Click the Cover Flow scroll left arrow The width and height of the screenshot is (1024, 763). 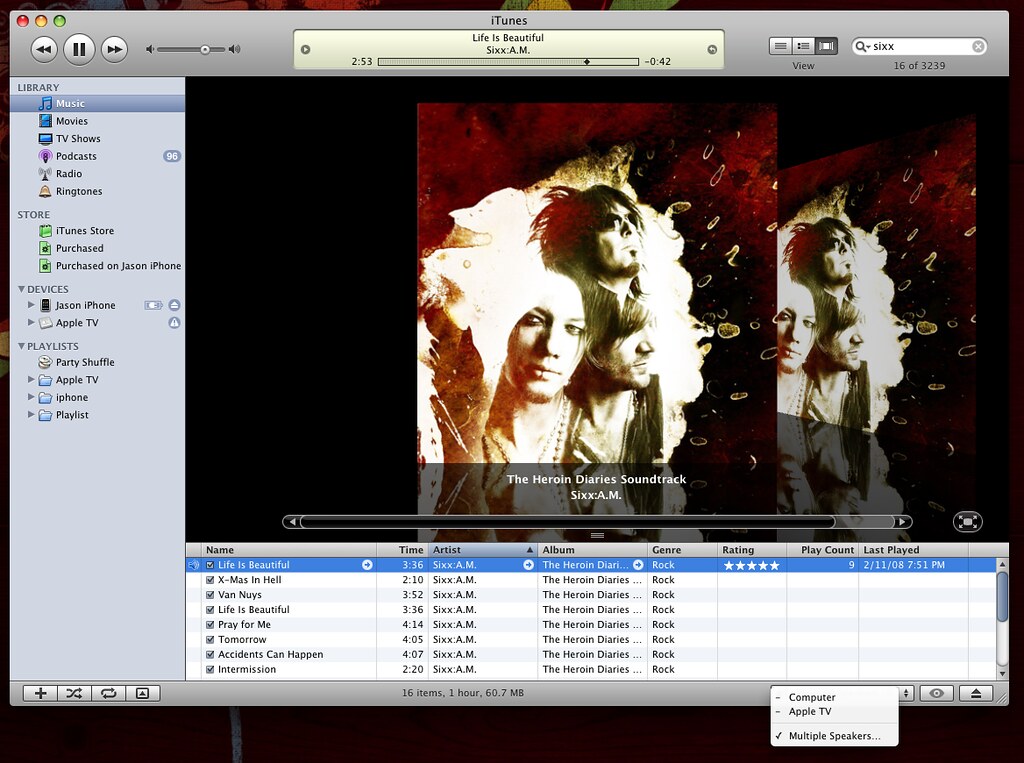tap(292, 522)
